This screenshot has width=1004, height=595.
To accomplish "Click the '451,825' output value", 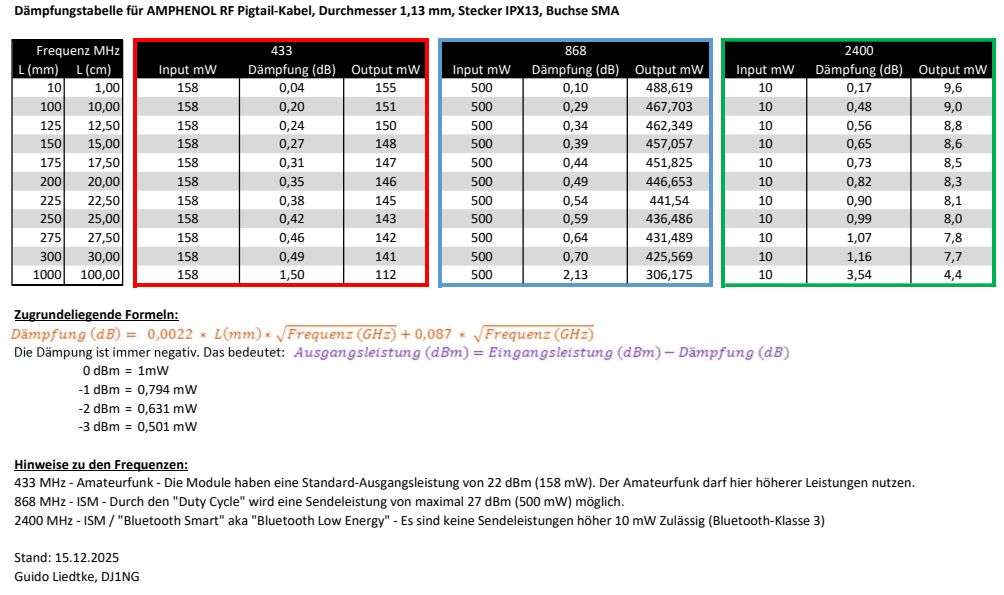I will point(669,163).
